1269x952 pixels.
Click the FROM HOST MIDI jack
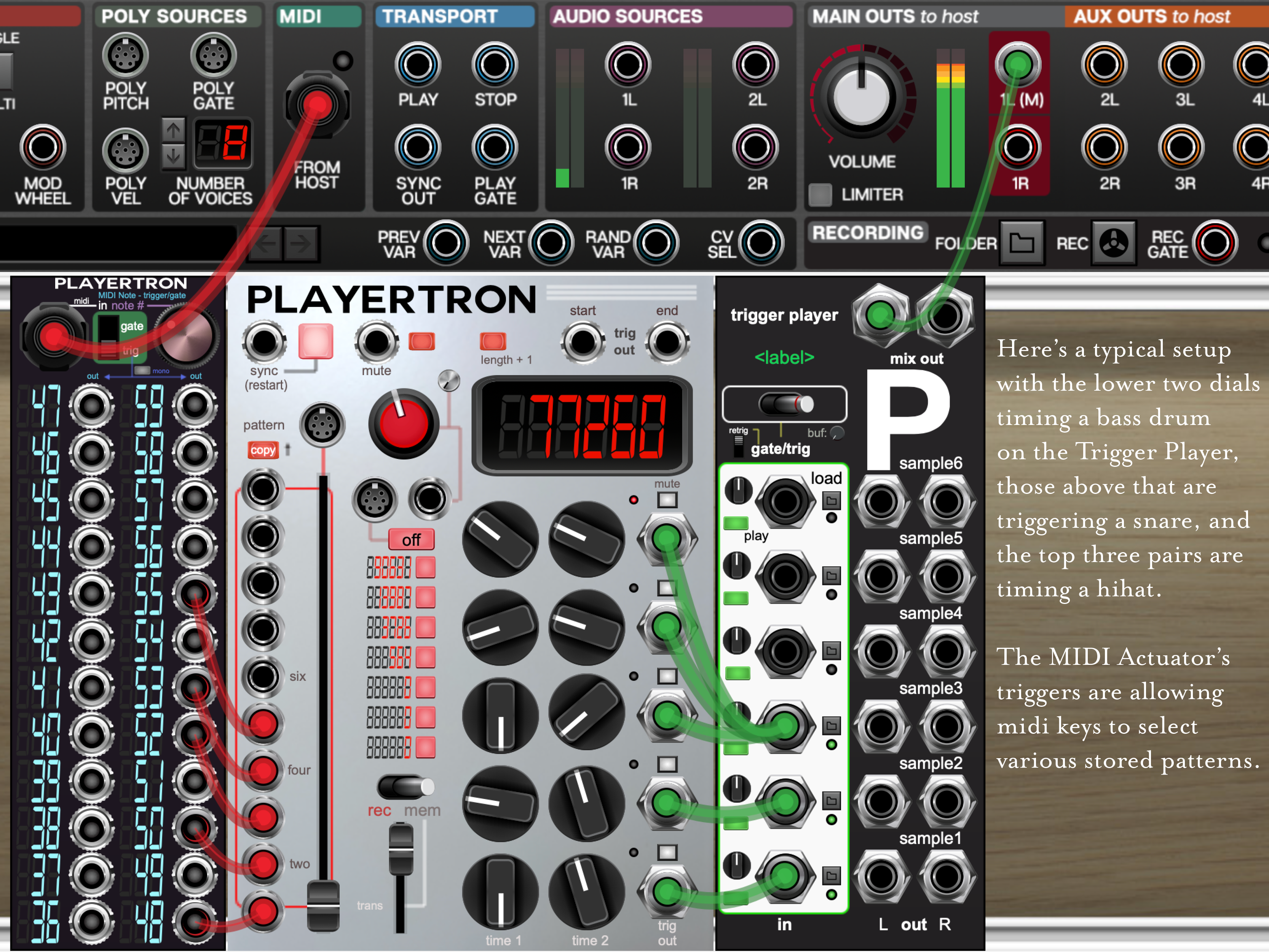click(x=317, y=105)
